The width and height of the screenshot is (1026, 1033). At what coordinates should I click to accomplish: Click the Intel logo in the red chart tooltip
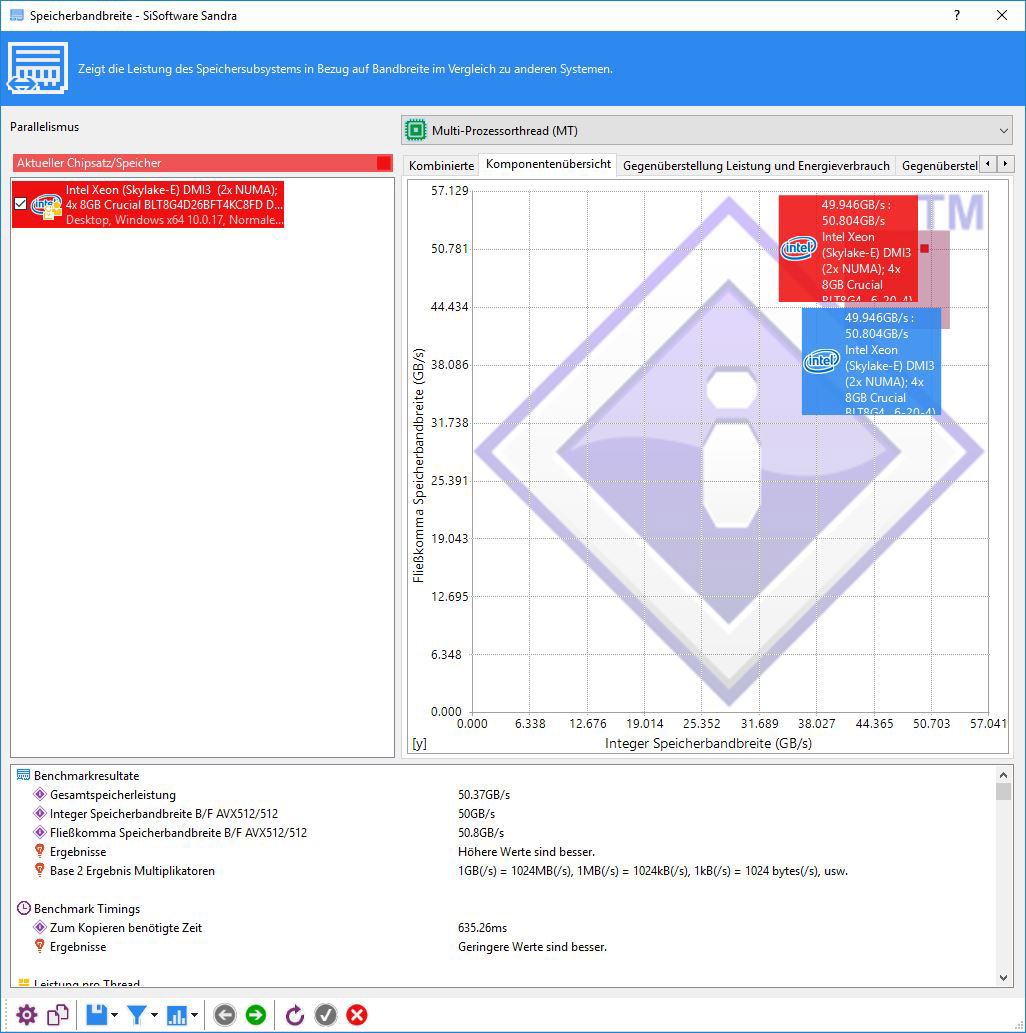[799, 248]
